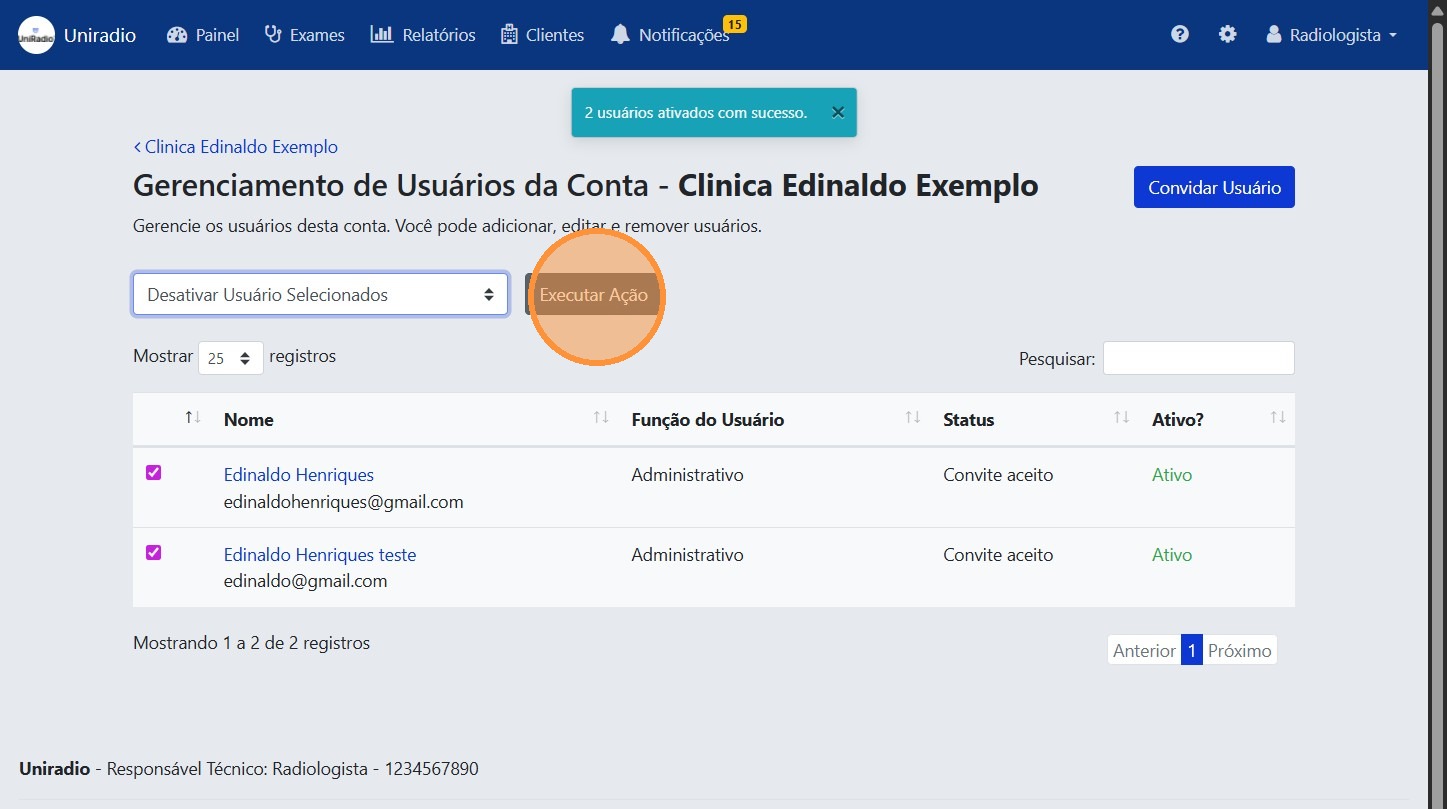1447x809 pixels.
Task: Click the Radiologista user profile icon
Action: pos(1273,34)
